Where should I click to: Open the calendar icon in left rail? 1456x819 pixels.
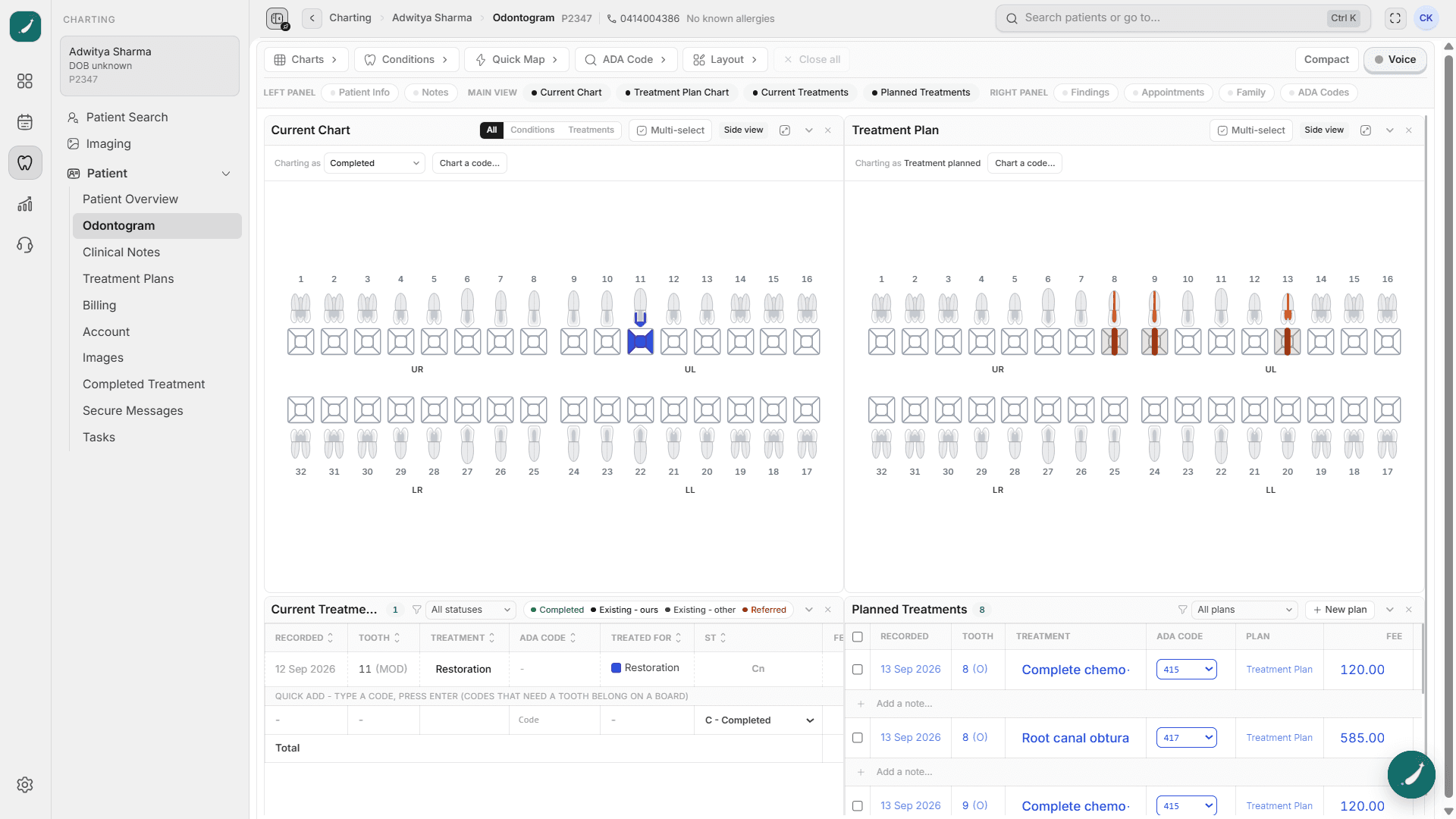25,122
